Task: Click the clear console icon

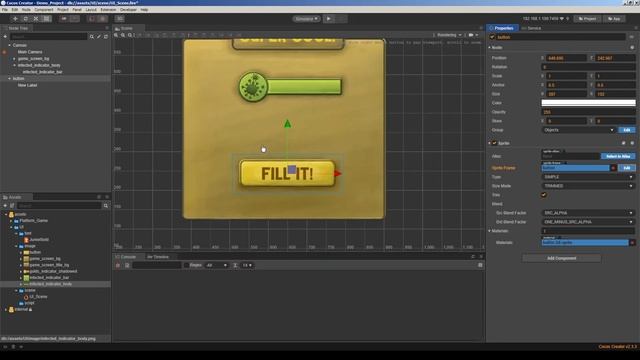Action: tap(118, 265)
